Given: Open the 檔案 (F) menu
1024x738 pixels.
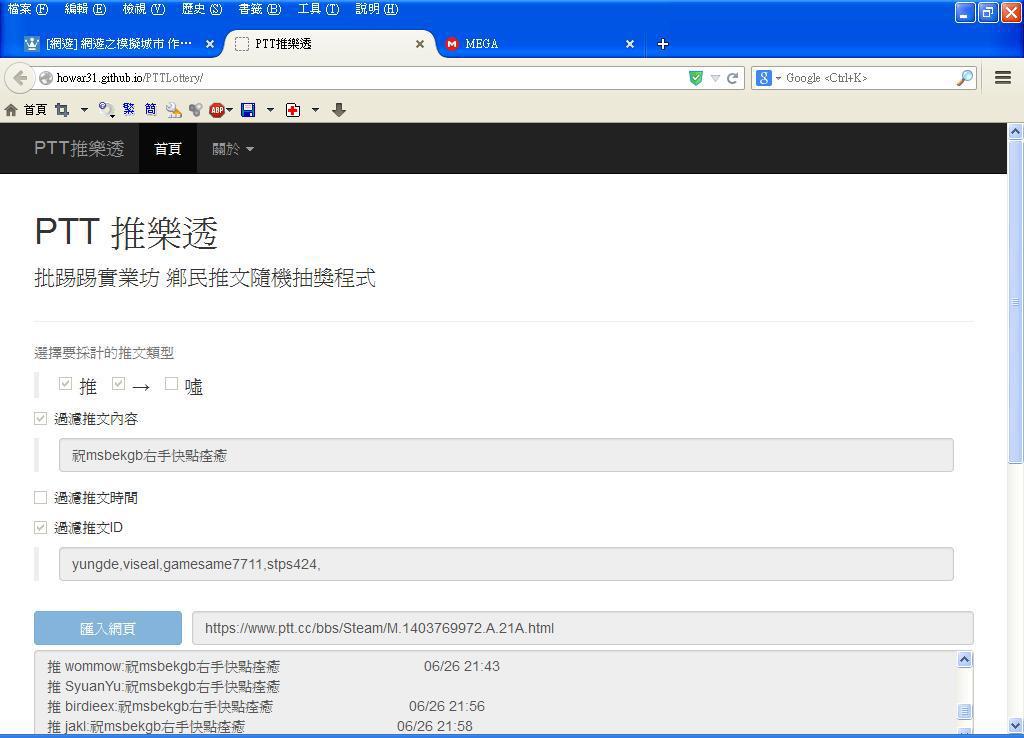Looking at the screenshot, I should click(x=27, y=9).
